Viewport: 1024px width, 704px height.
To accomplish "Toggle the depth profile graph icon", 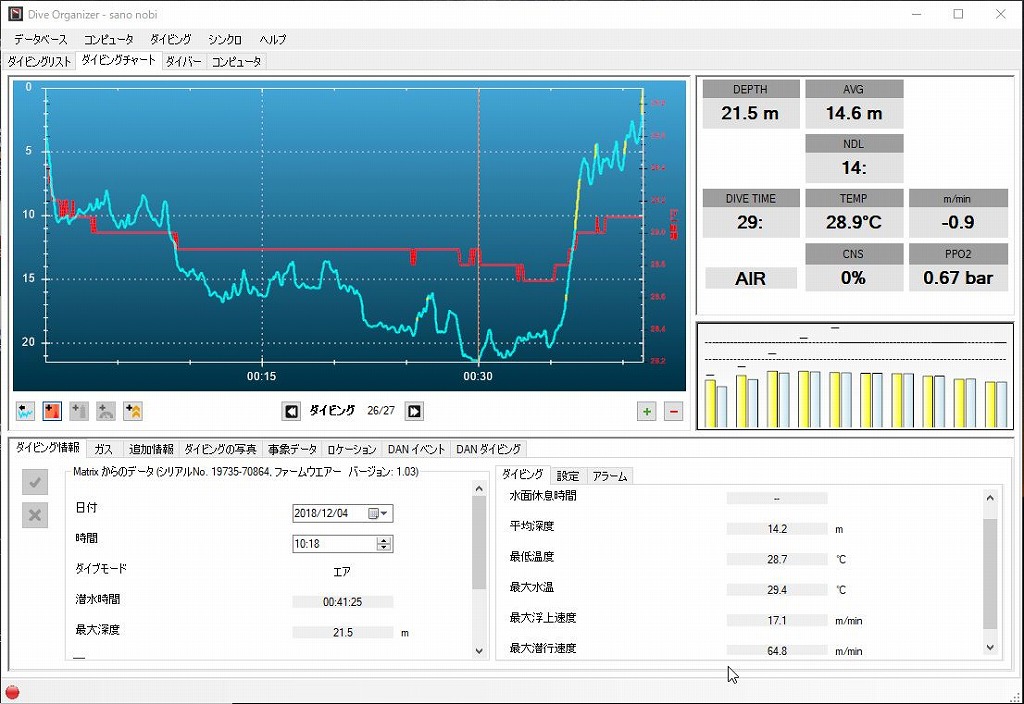I will (x=27, y=411).
